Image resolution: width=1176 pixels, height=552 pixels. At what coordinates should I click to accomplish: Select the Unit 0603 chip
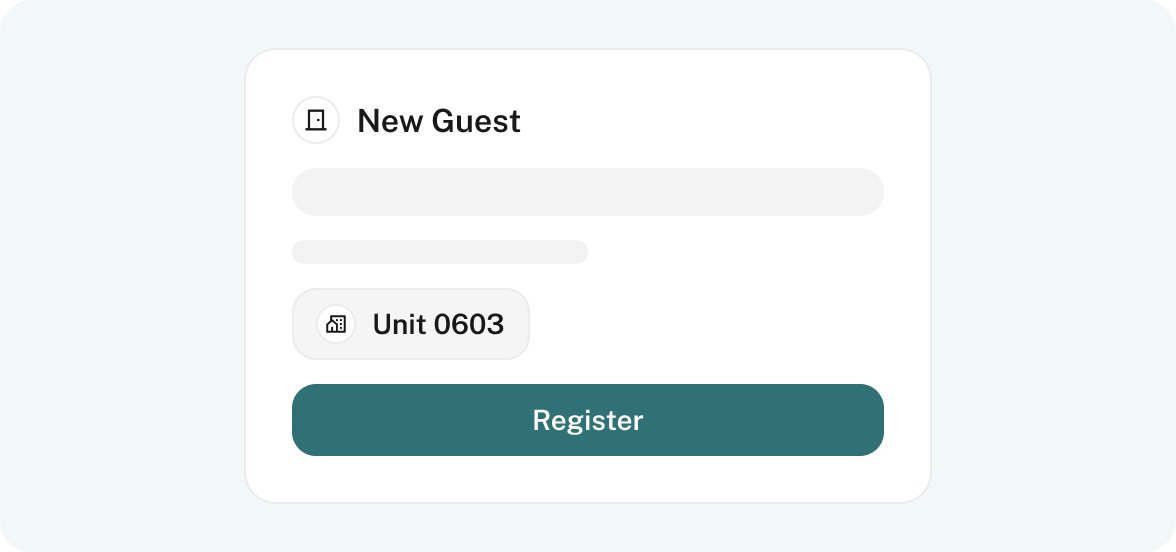(x=411, y=324)
